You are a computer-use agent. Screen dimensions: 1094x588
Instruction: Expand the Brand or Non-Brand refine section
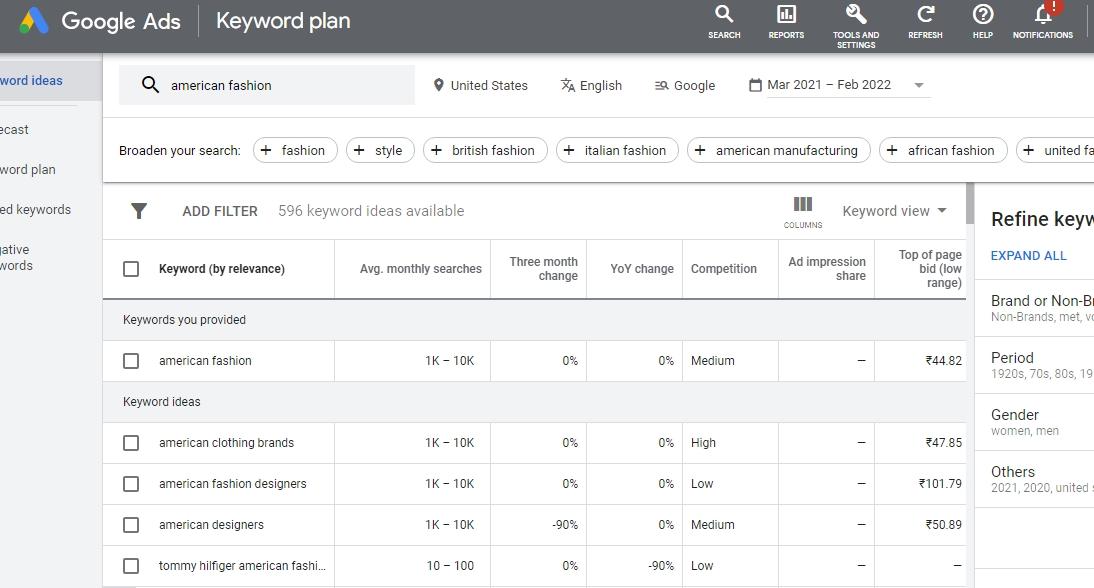pos(1034,308)
